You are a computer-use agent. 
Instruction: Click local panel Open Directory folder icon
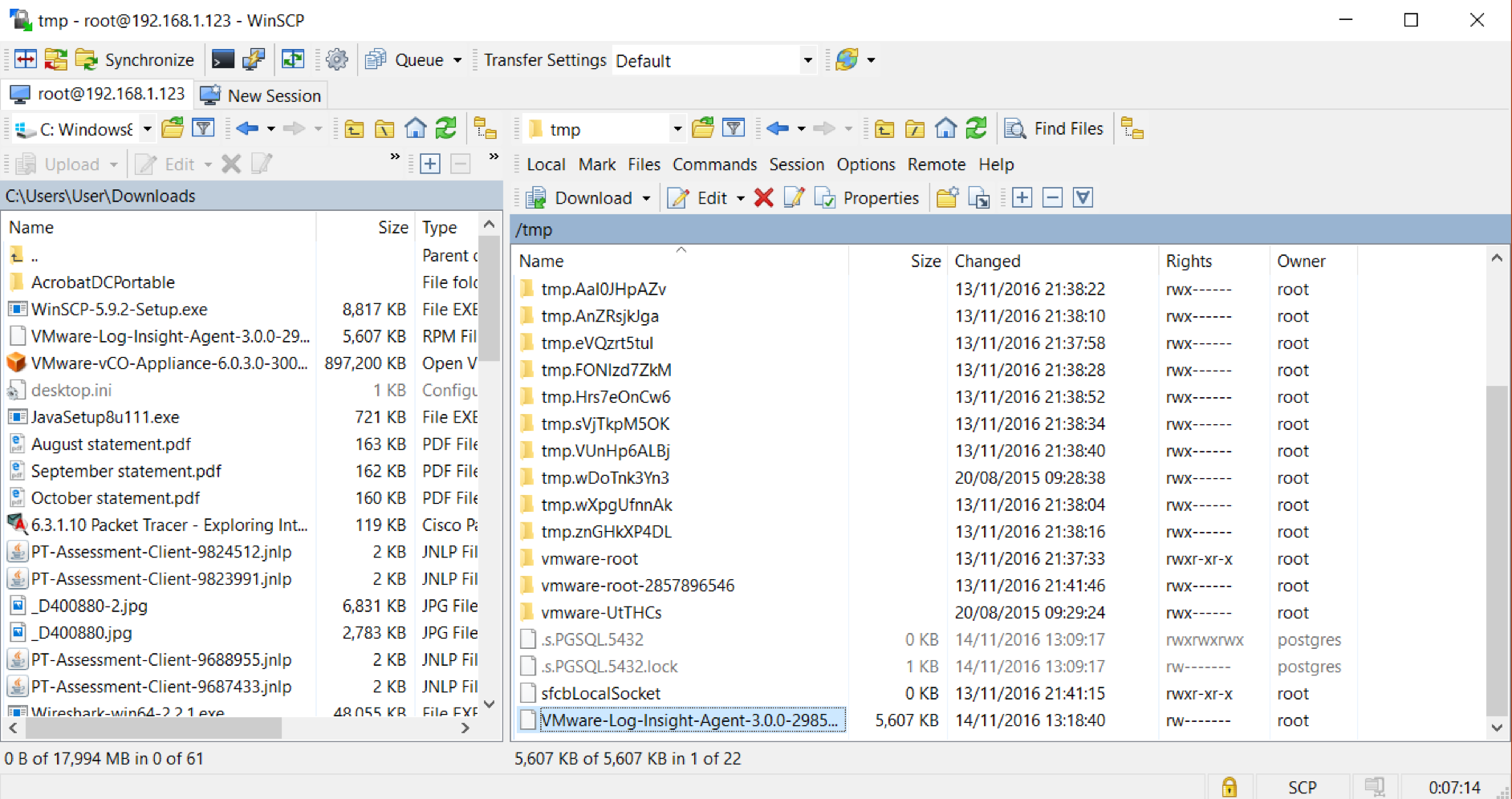click(173, 128)
